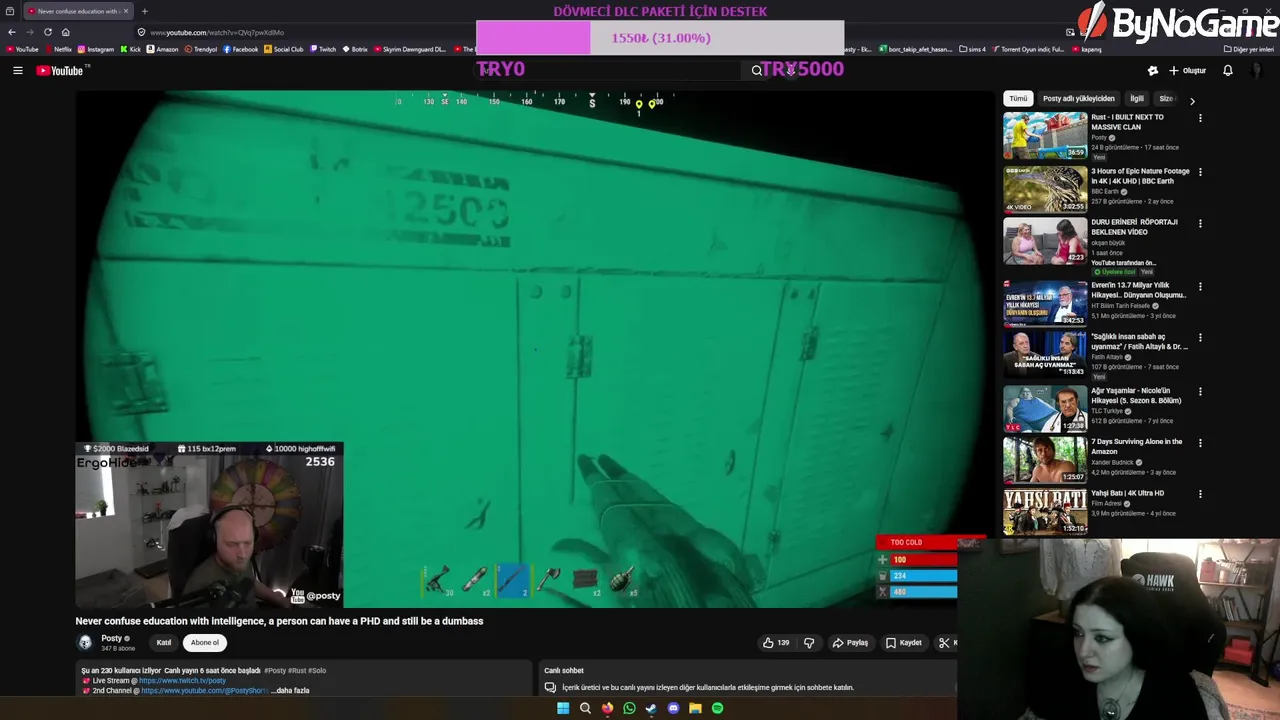Like the video with thumbs up
The image size is (1280, 720).
pyautogui.click(x=776, y=643)
